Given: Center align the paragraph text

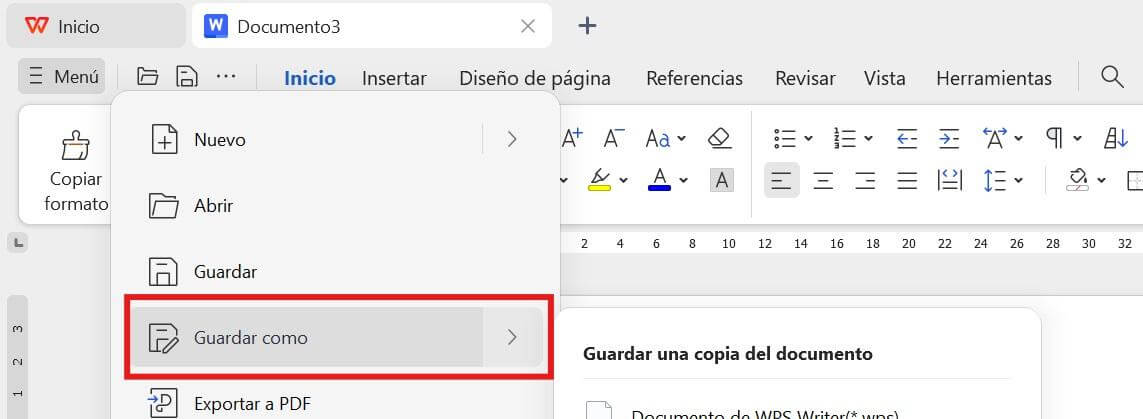Looking at the screenshot, I should pos(824,181).
